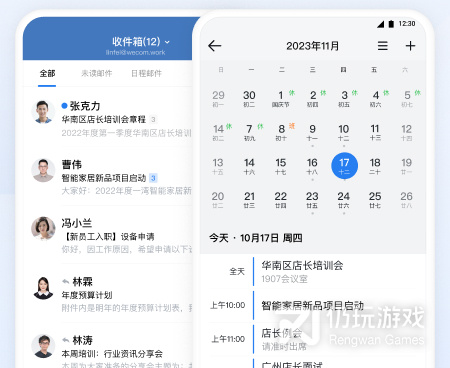Image resolution: width=450 pixels, height=368 pixels.
Task: Click sender name 冯小兰
Action: pos(77,223)
